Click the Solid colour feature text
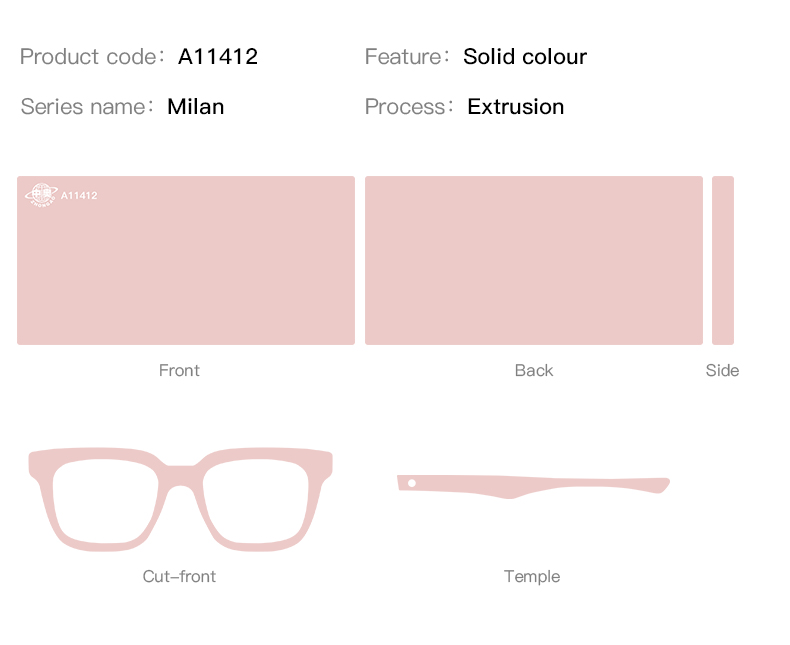790x645 pixels. (525, 56)
